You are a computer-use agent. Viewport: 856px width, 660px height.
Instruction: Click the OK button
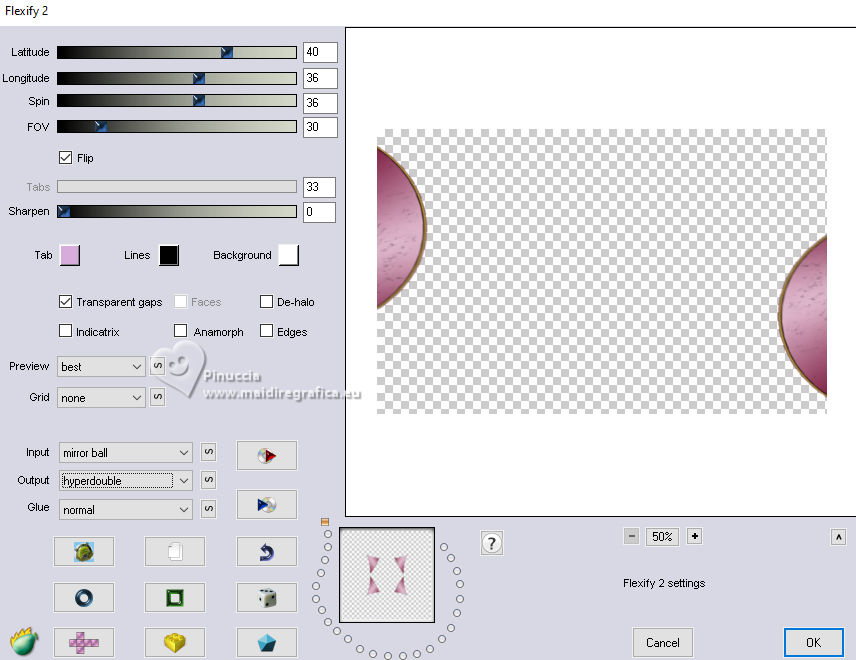pyautogui.click(x=813, y=643)
